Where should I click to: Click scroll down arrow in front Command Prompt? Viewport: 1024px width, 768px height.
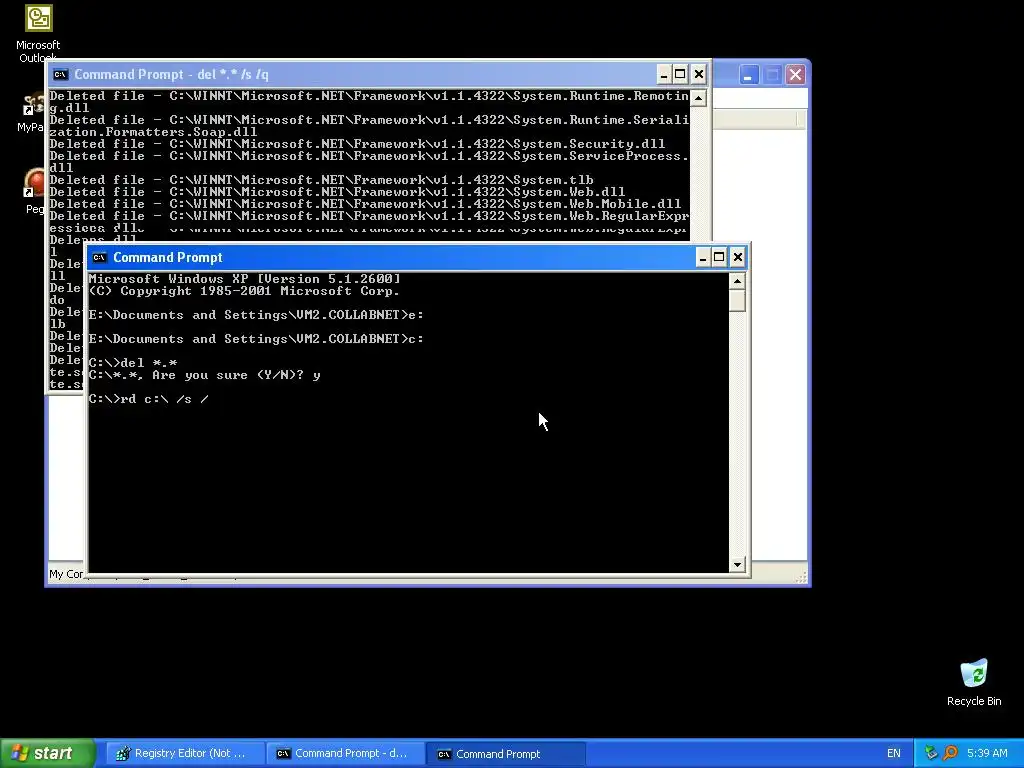click(x=737, y=564)
